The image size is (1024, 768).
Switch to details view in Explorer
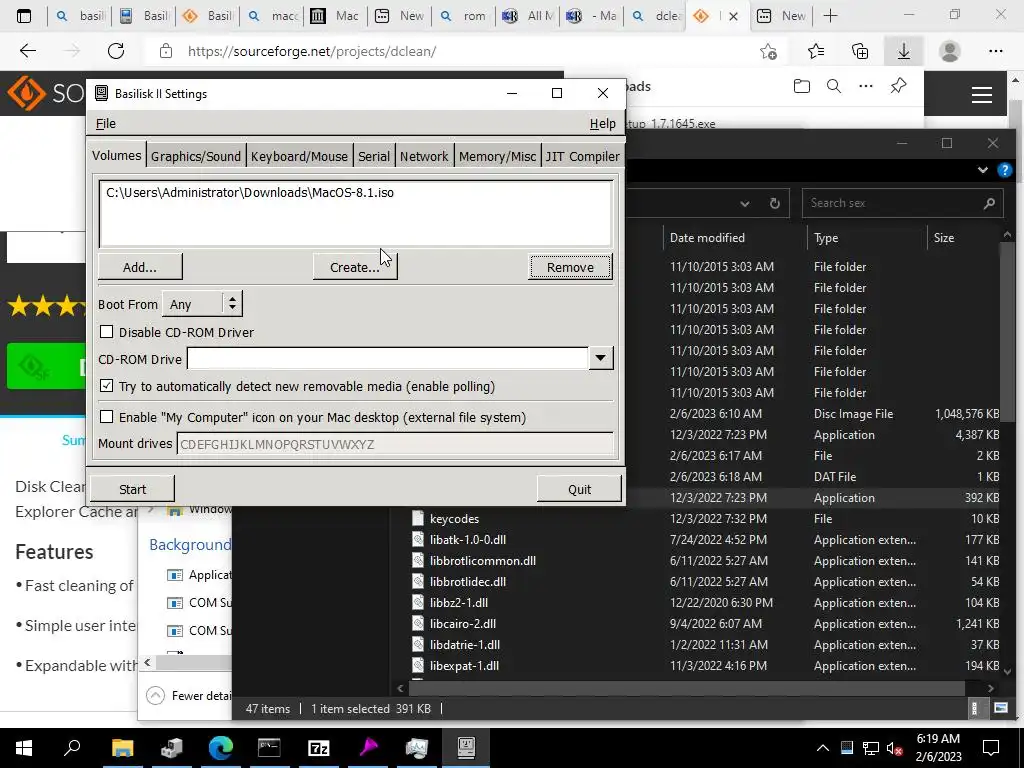pos(975,708)
